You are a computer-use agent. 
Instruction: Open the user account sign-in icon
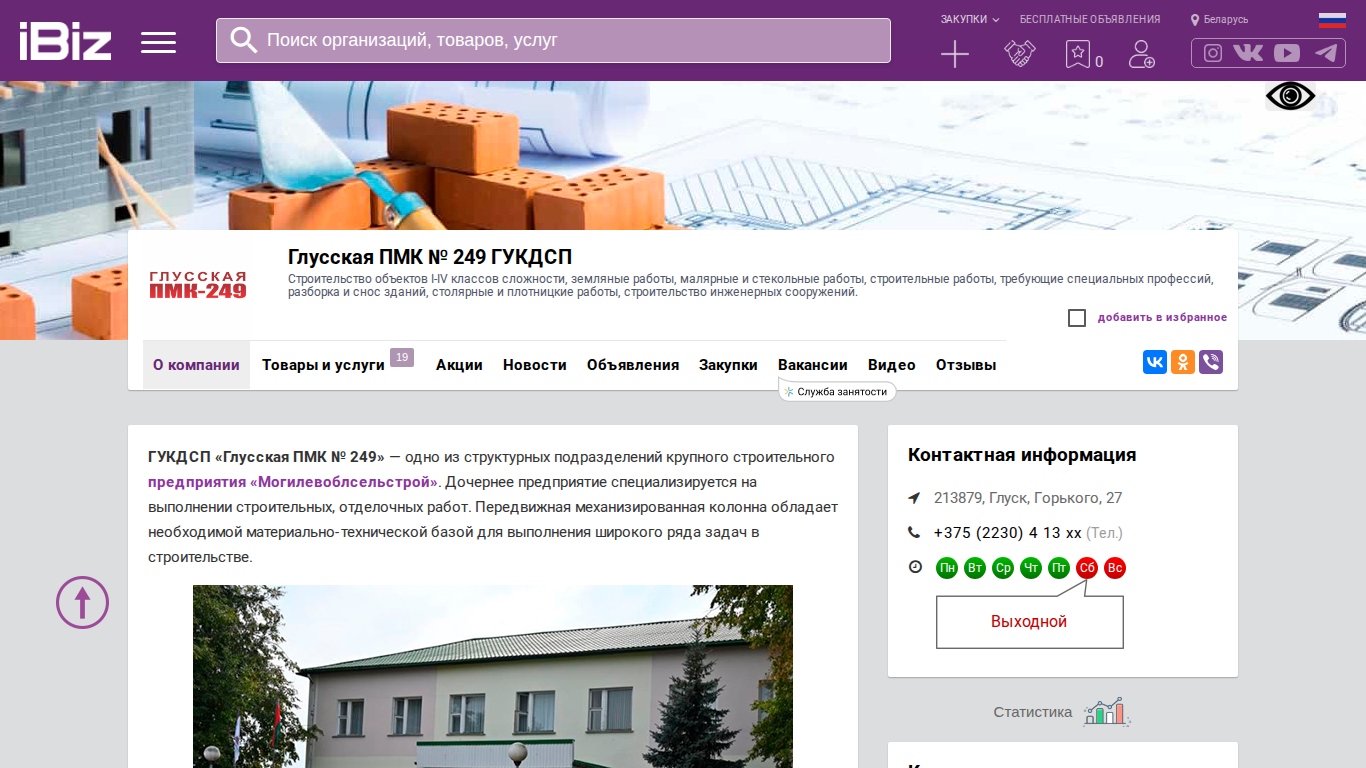tap(1141, 54)
